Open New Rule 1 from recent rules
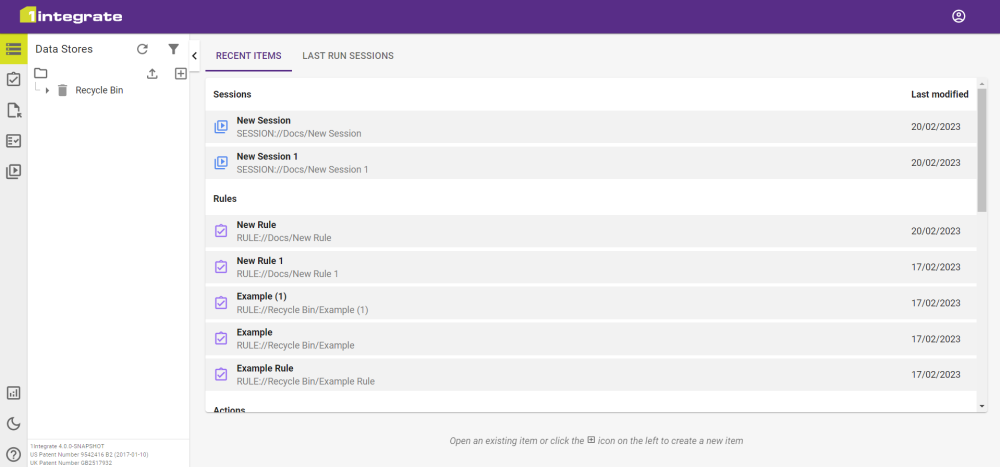Screen dimensions: 1000x467 [x=260, y=267]
